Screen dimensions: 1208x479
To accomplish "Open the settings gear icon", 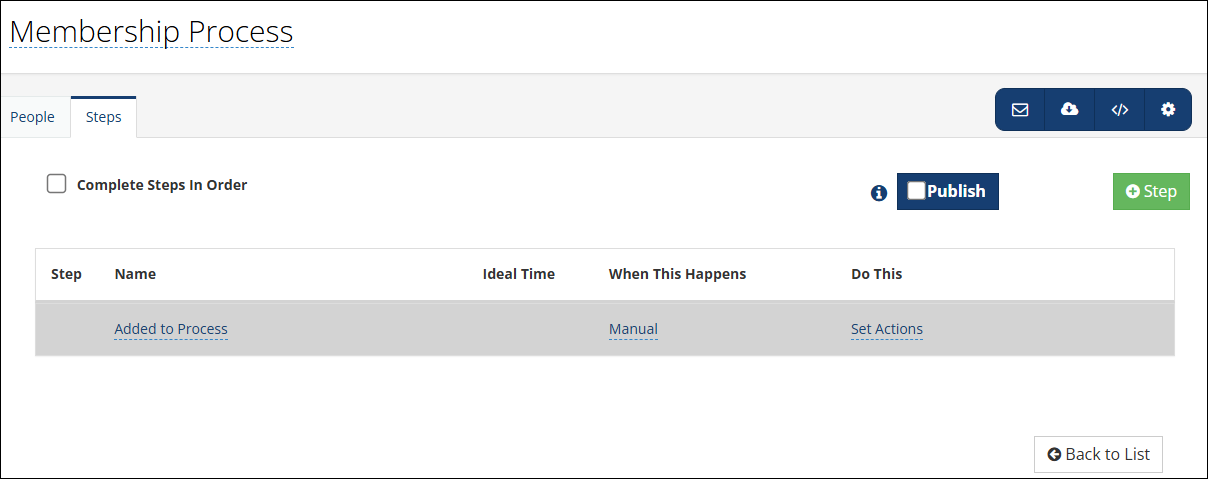I will tap(1168, 110).
